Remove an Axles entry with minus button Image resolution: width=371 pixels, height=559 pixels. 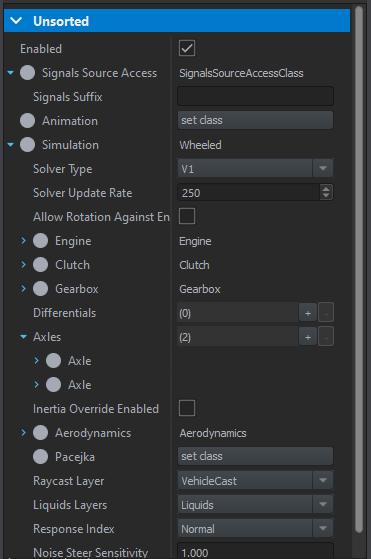pos(326,337)
